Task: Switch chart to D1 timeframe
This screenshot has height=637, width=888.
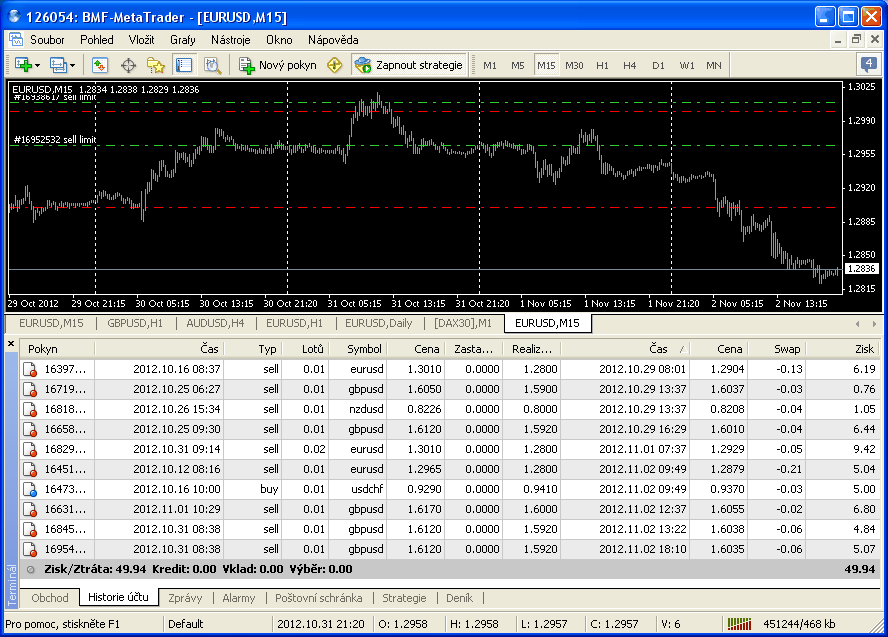Action: click(658, 66)
